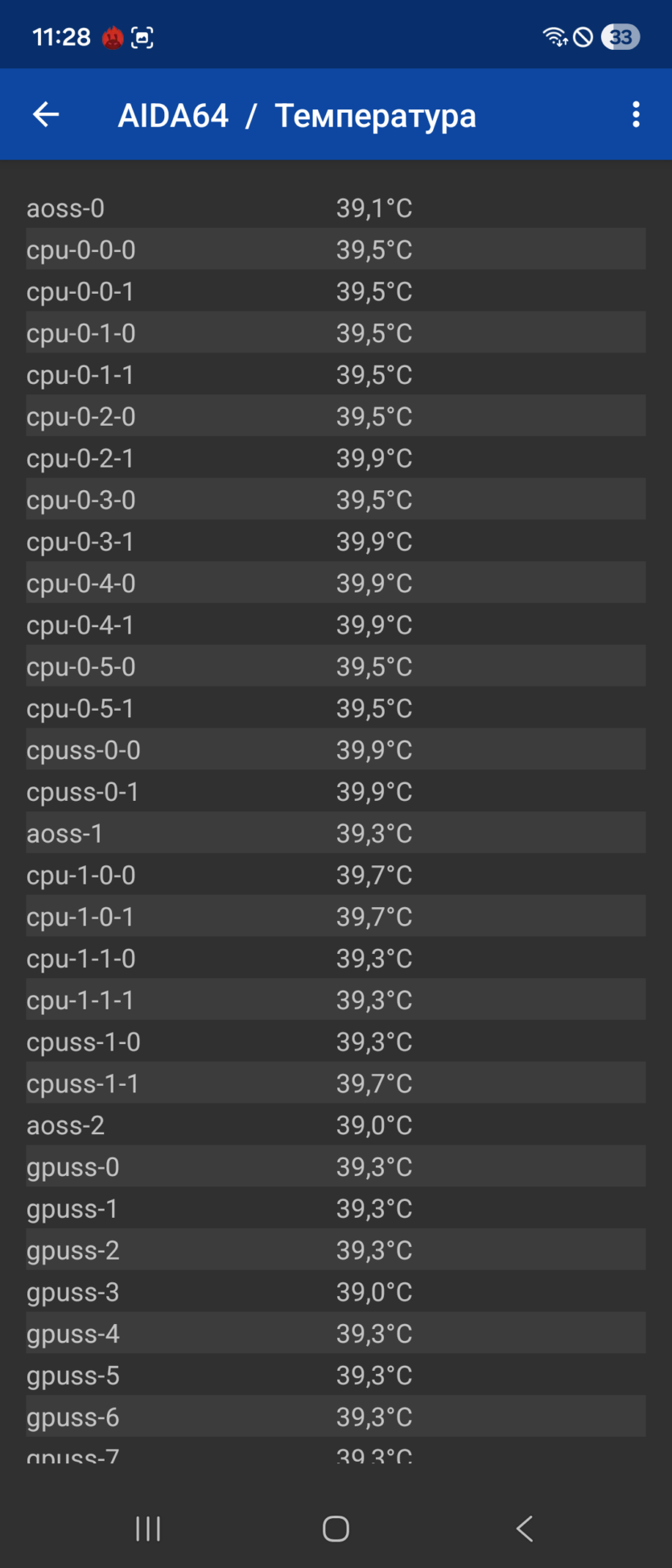
Task: Tap the Android recent apps button
Action: 148,1529
